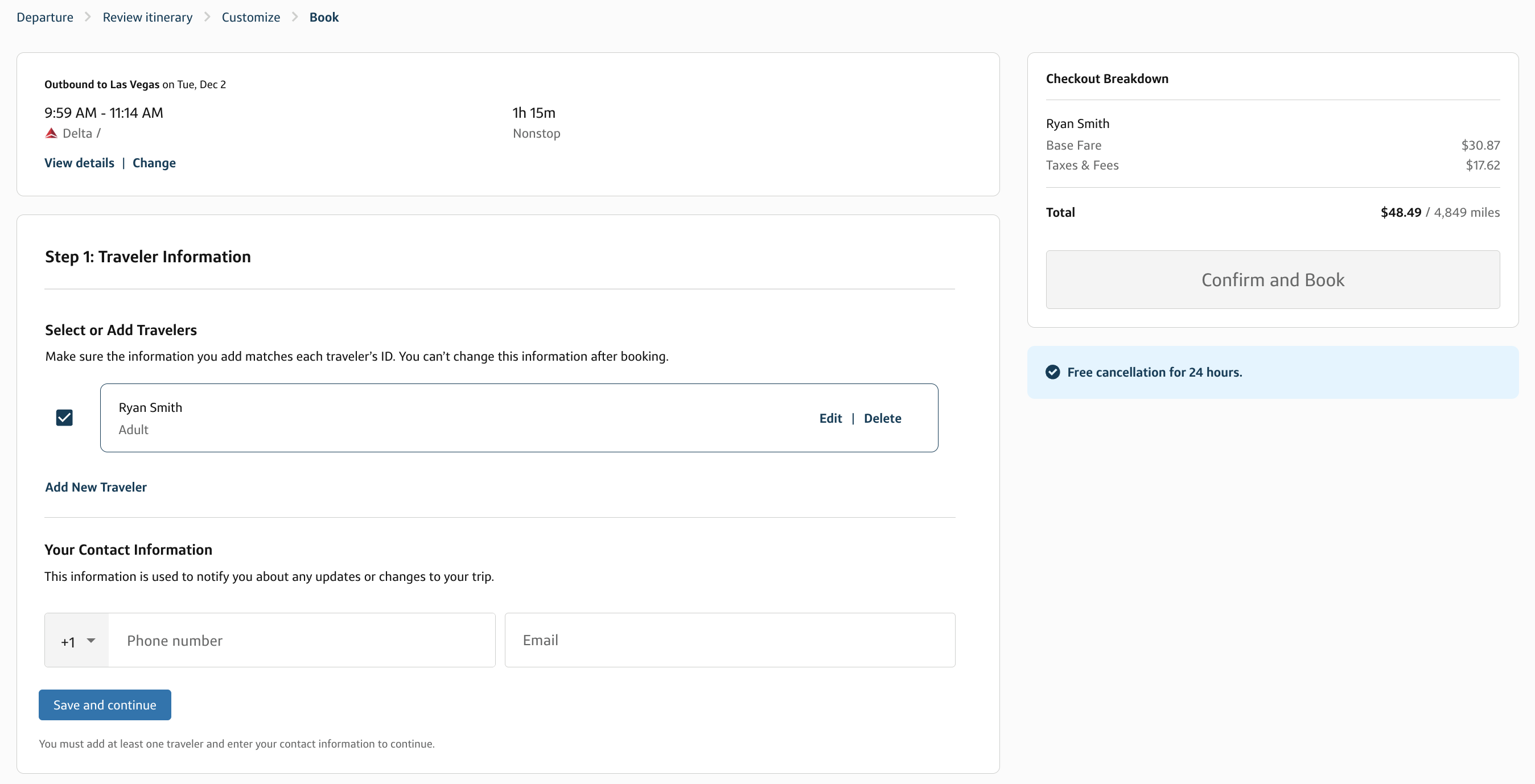Go to Departure breadcrumb step
1535x784 pixels.
tap(45, 17)
